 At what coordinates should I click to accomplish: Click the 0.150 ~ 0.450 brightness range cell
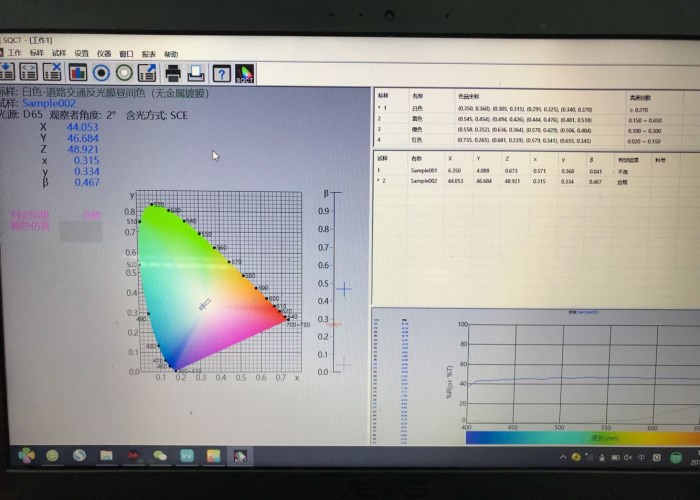(645, 121)
